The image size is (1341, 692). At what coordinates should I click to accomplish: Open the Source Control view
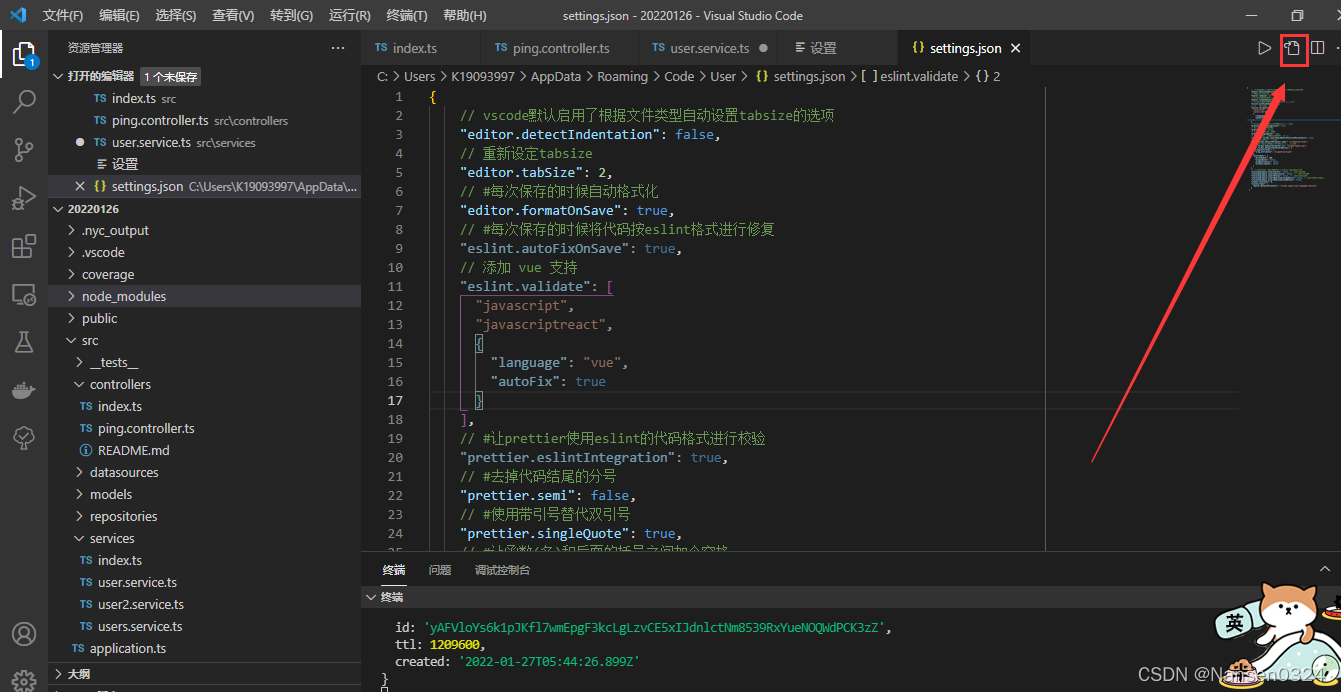[x=24, y=150]
